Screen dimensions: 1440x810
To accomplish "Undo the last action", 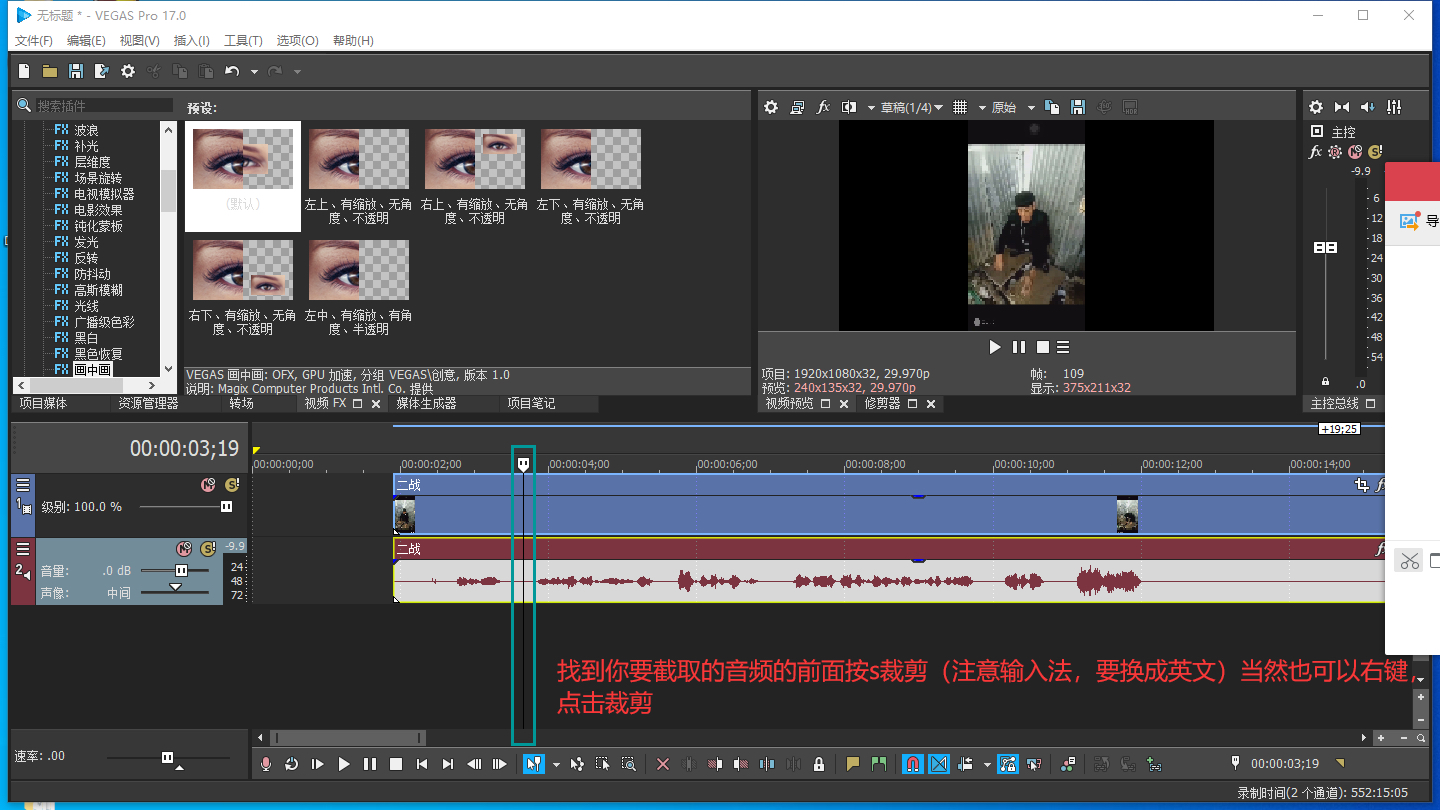I will (232, 71).
